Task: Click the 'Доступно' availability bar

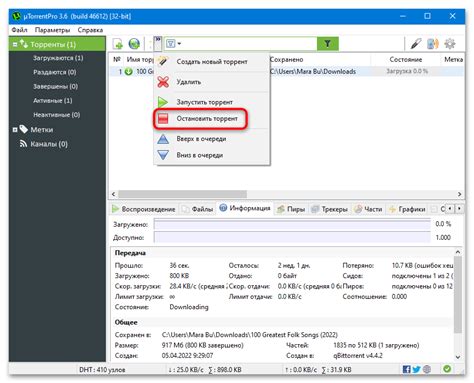Action: [292, 237]
